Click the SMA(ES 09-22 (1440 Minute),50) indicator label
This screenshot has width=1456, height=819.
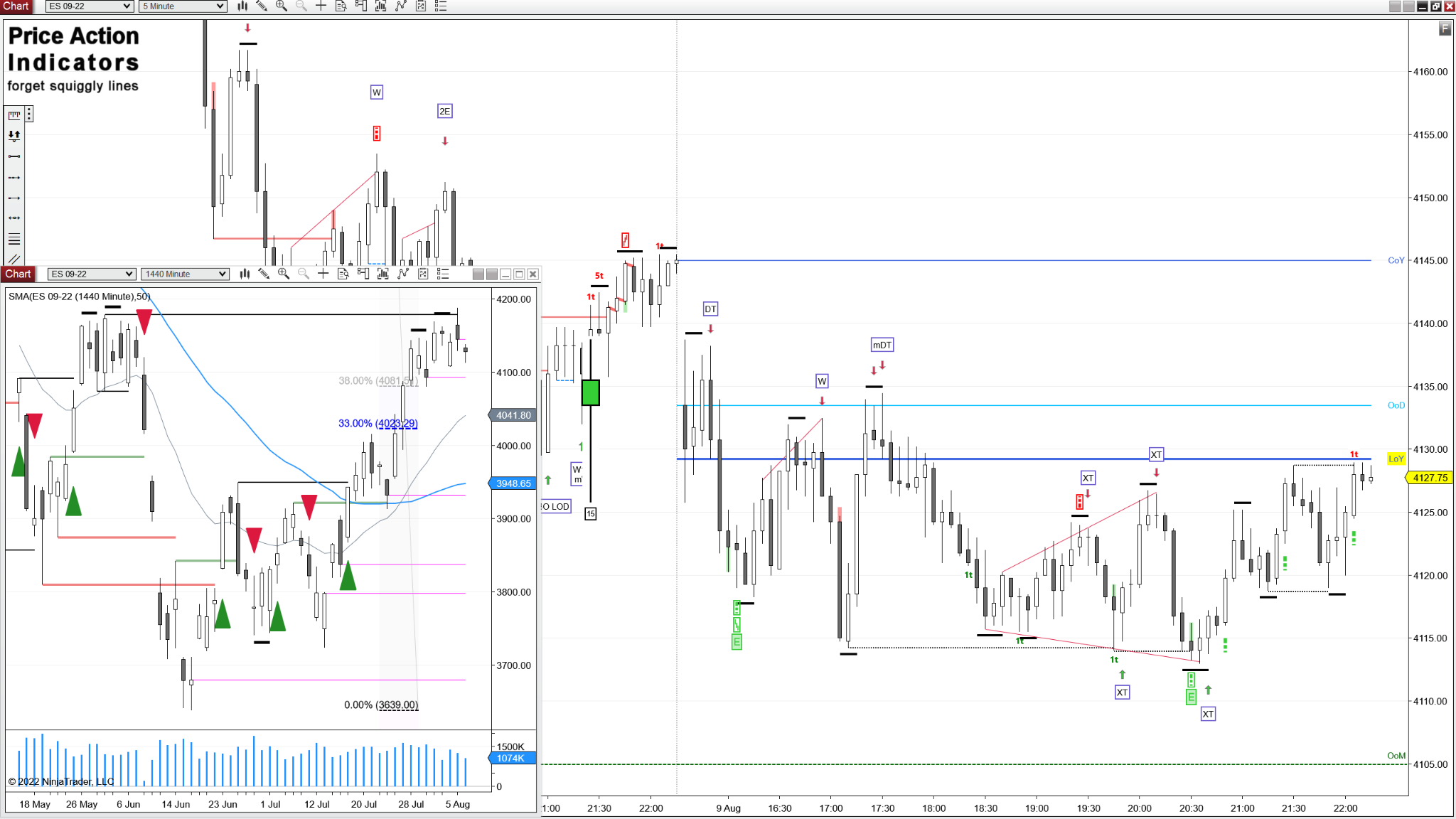click(x=80, y=296)
